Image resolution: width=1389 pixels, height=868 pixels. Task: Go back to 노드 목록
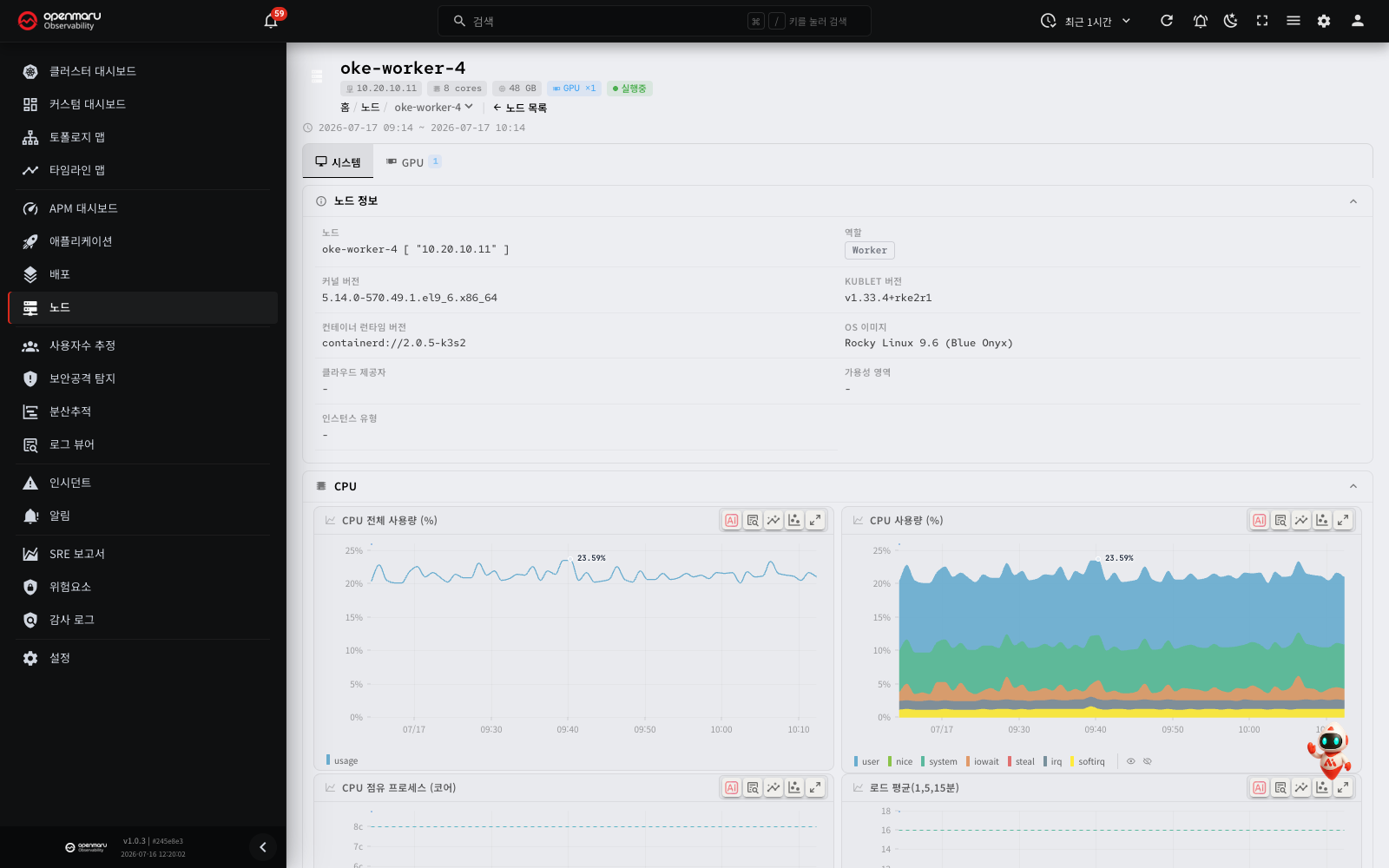pos(520,108)
